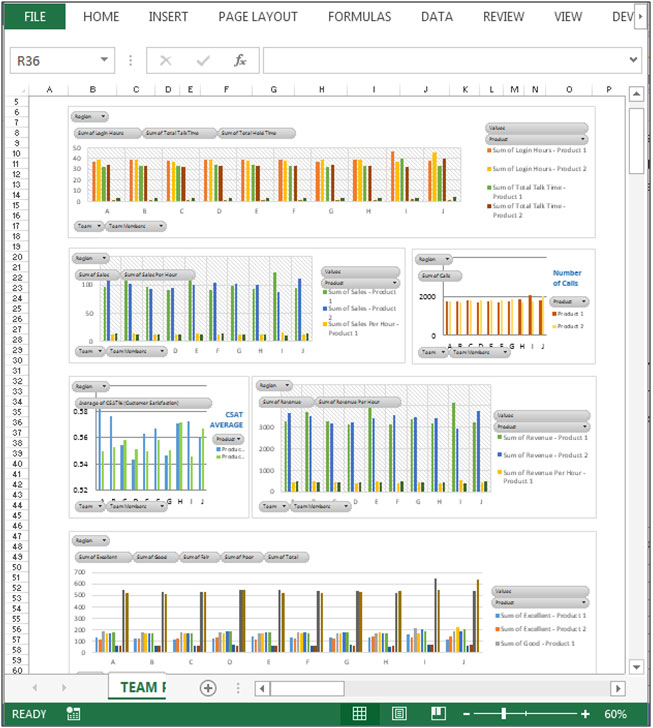Show more ribbon tabs with right arrow
Viewport: 653px width, 728px height.
point(640,16)
